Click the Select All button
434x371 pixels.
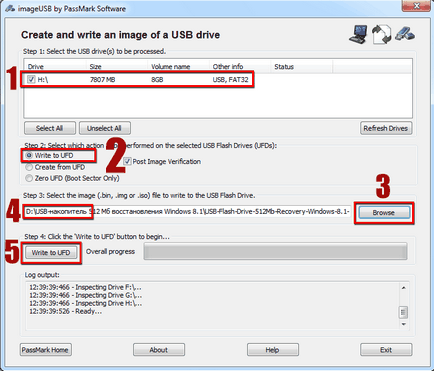50,128
